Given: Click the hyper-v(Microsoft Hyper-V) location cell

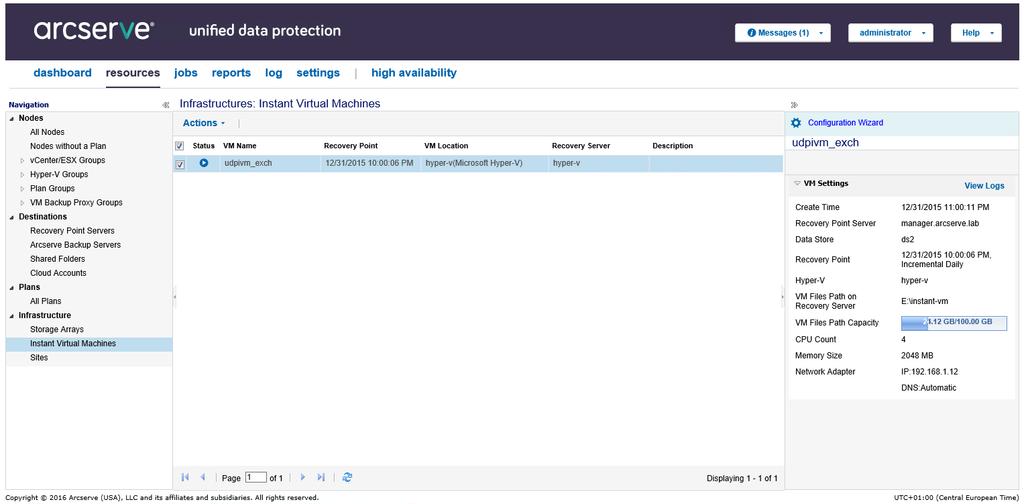Looking at the screenshot, I should pos(473,164).
